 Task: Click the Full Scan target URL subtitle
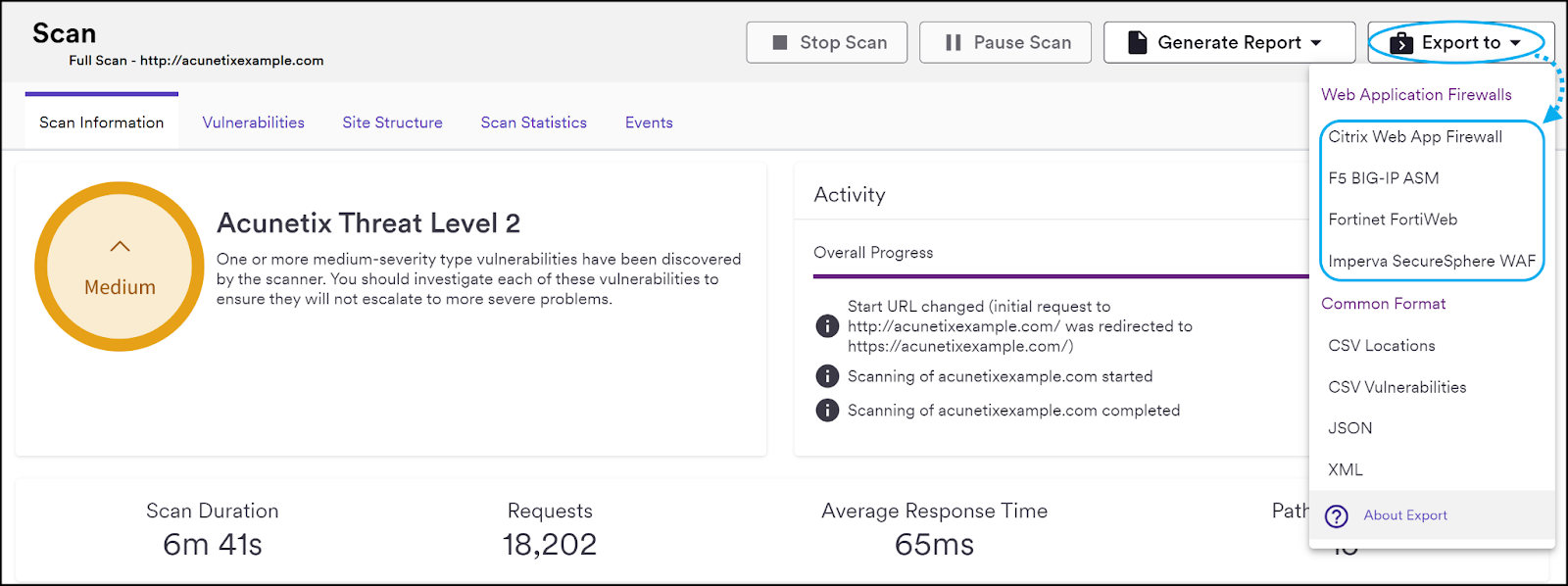pyautogui.click(x=196, y=61)
